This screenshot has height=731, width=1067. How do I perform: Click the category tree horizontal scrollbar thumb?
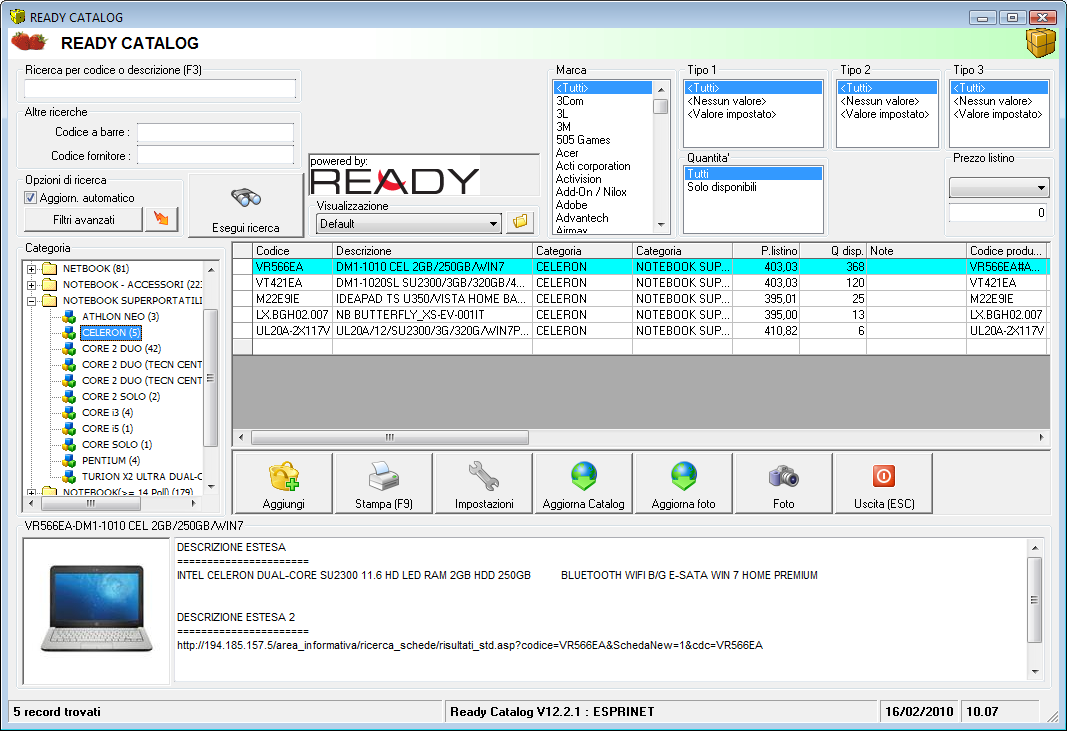pos(91,504)
